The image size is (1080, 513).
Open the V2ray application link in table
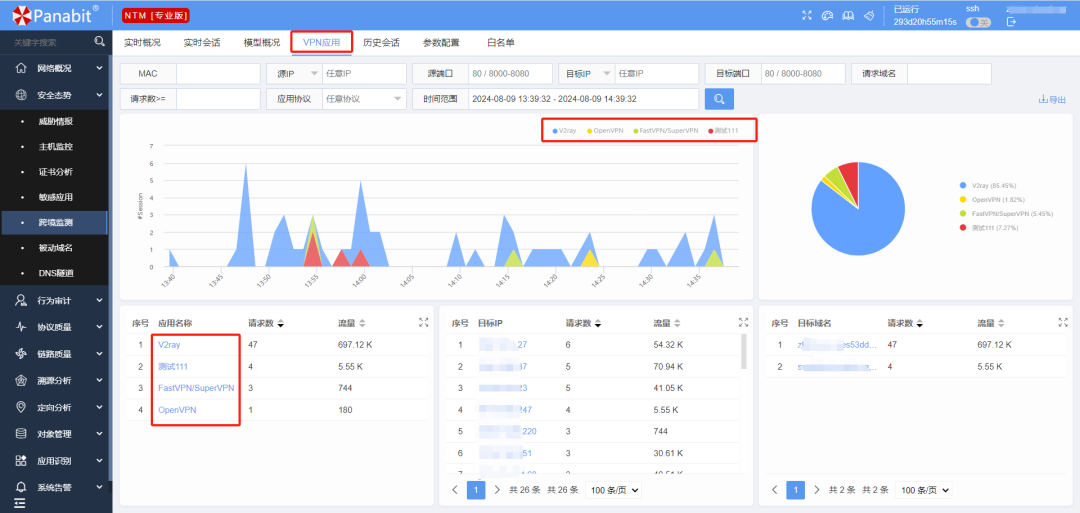(x=169, y=344)
